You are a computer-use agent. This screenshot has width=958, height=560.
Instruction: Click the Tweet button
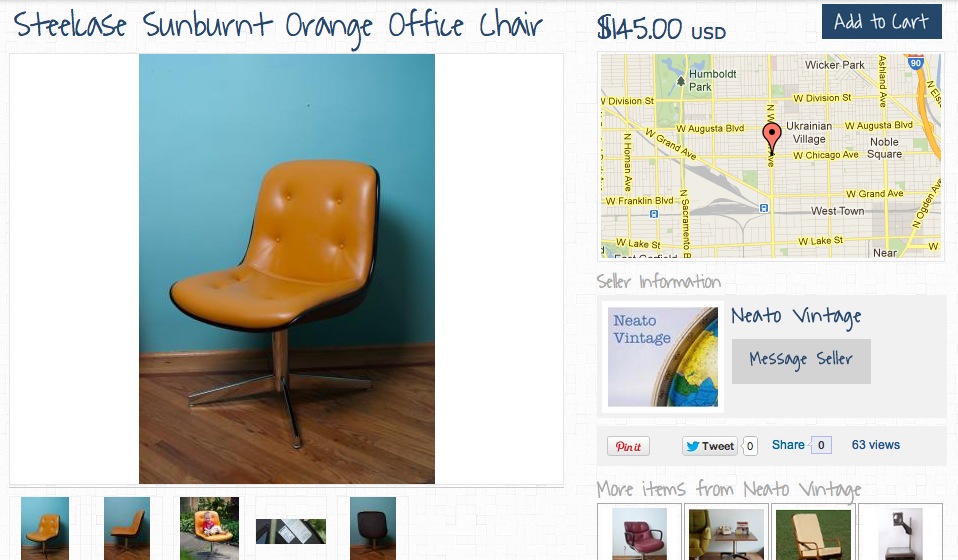click(x=709, y=446)
